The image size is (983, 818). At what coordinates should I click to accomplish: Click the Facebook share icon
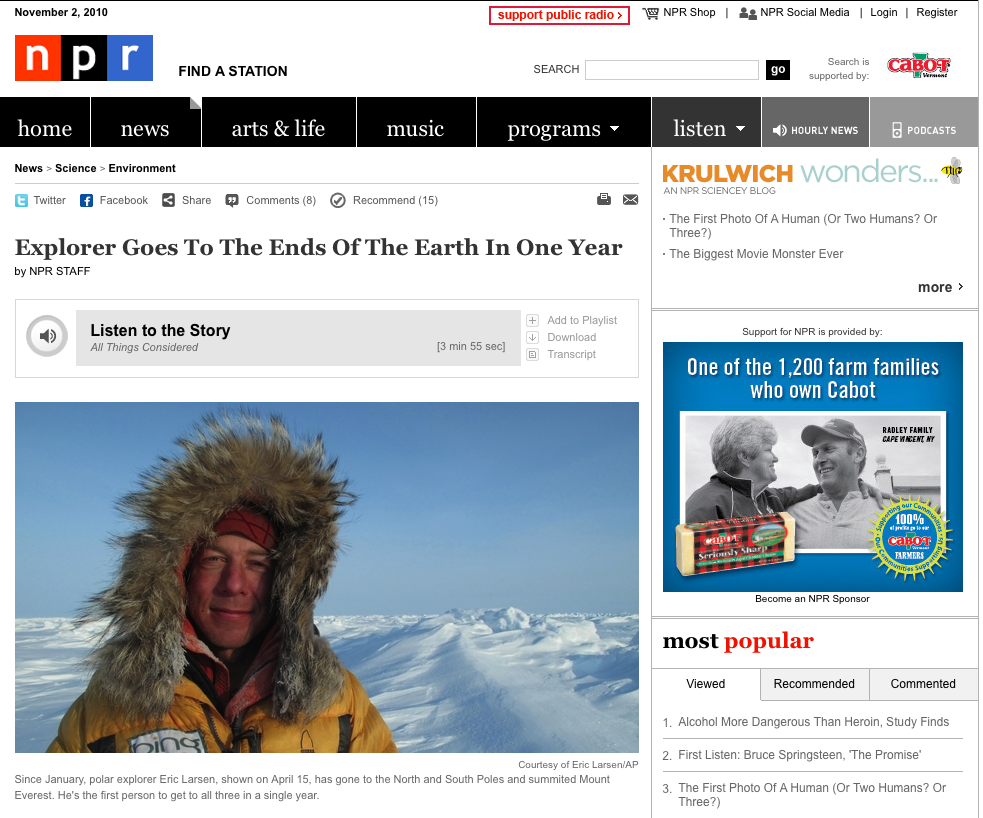point(87,201)
